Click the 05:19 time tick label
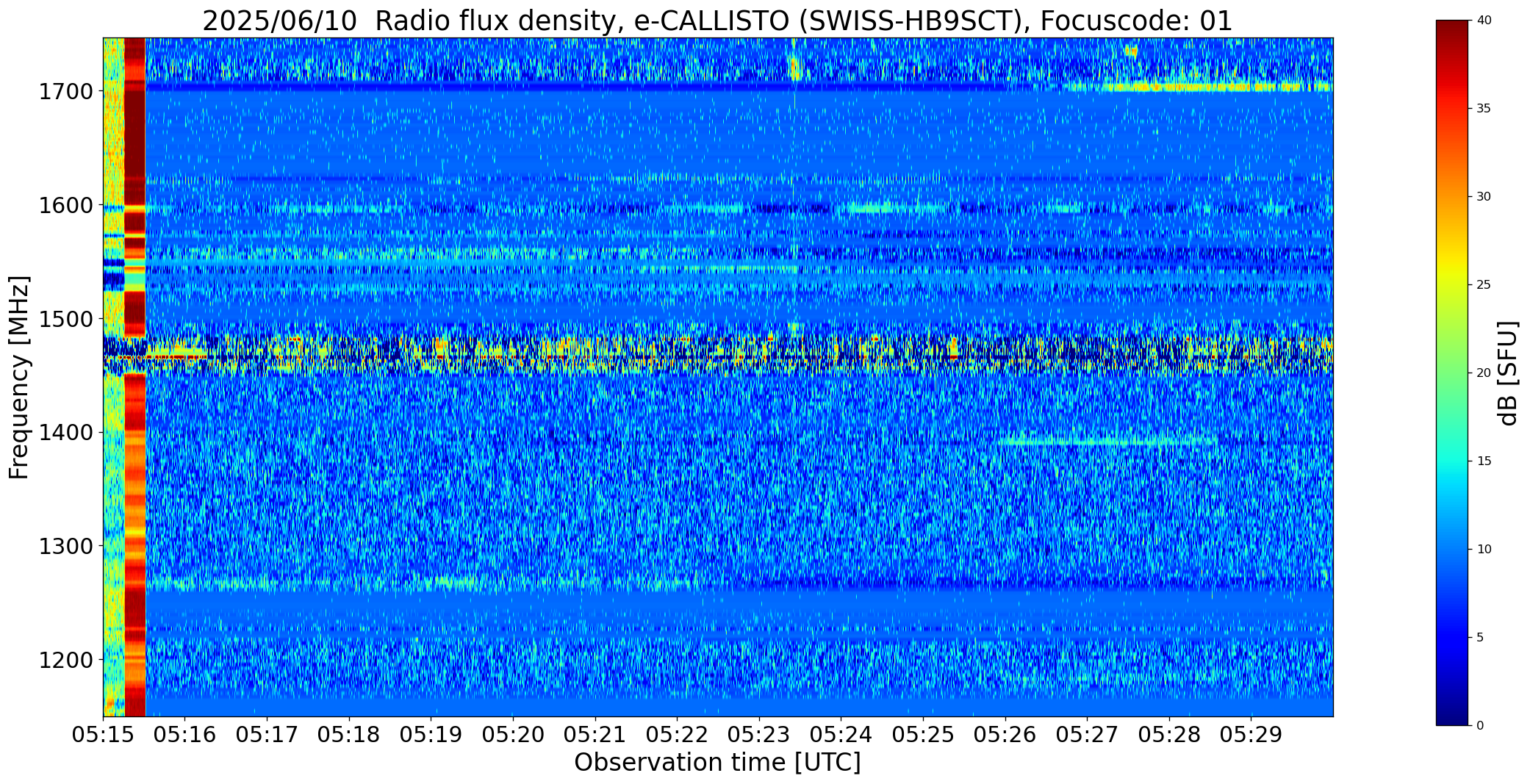1530x784 pixels. (x=431, y=735)
